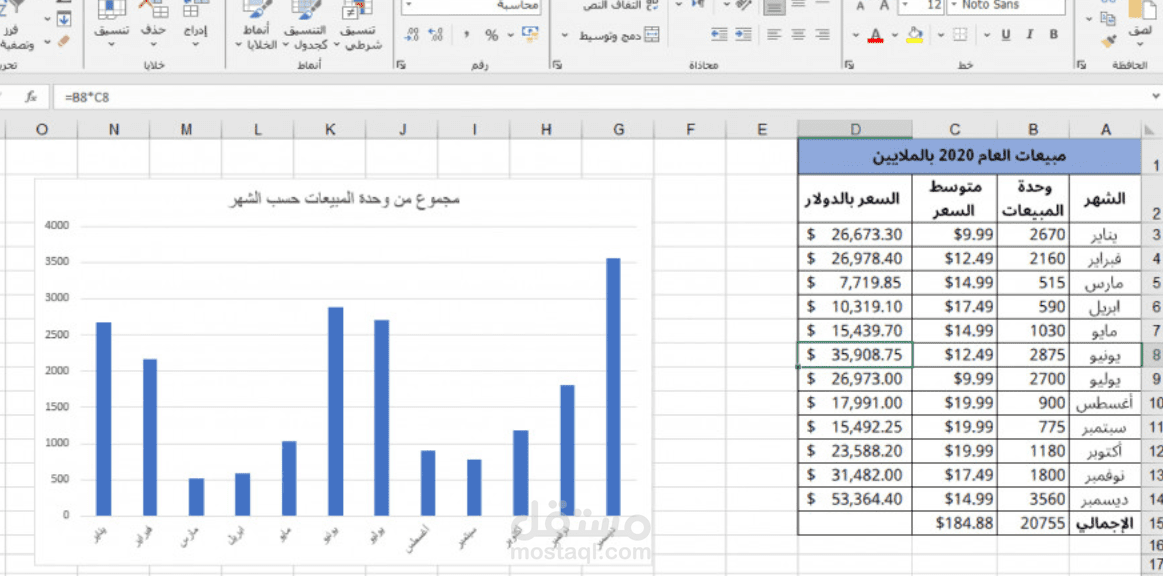The height and width of the screenshot is (576, 1163).
Task: Increase decimal places icon
Action: (436, 35)
